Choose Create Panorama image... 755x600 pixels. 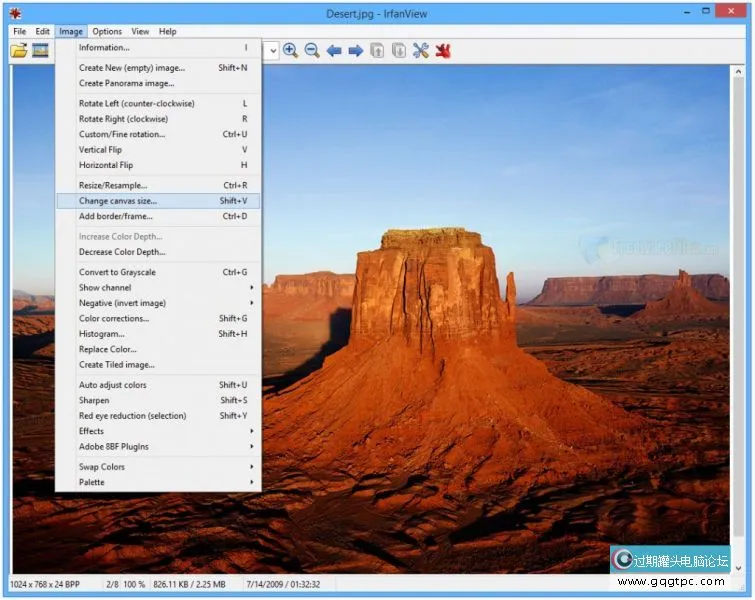point(158,83)
